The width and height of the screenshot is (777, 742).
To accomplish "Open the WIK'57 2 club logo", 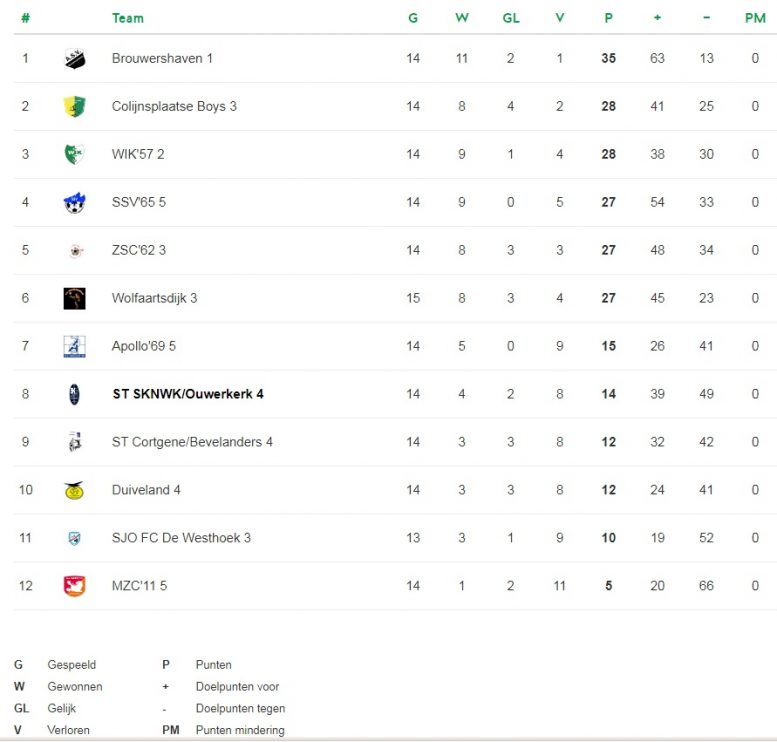I will pos(75,154).
